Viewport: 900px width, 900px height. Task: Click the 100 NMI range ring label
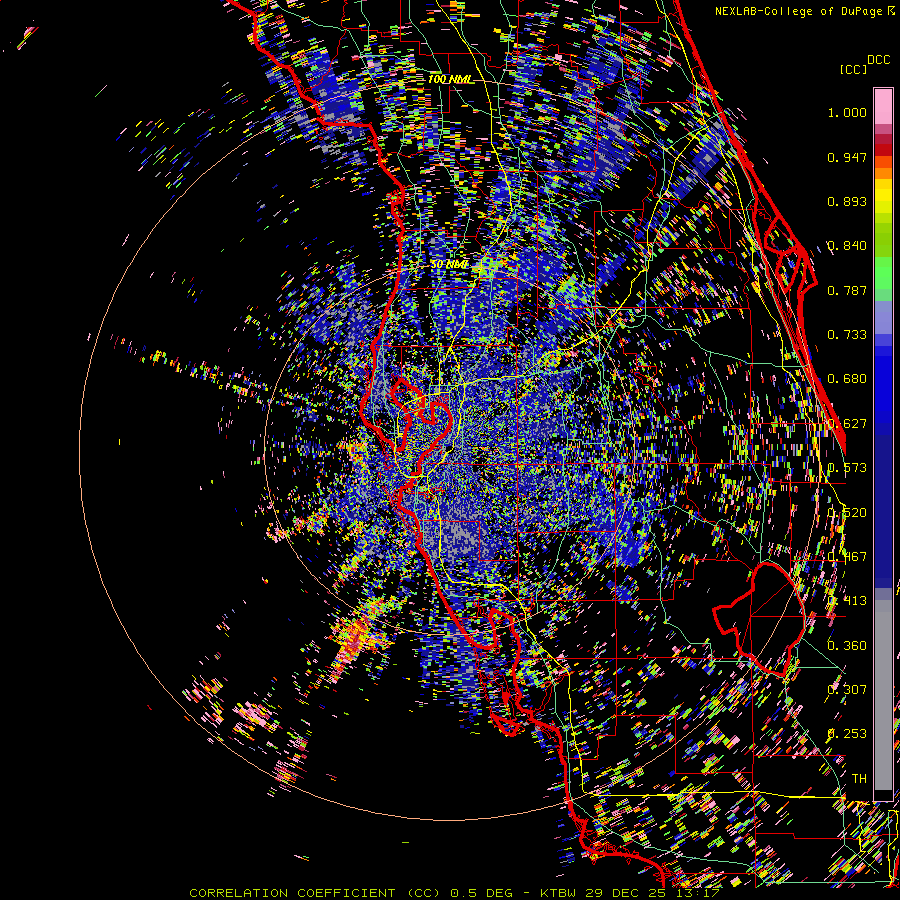coord(450,79)
